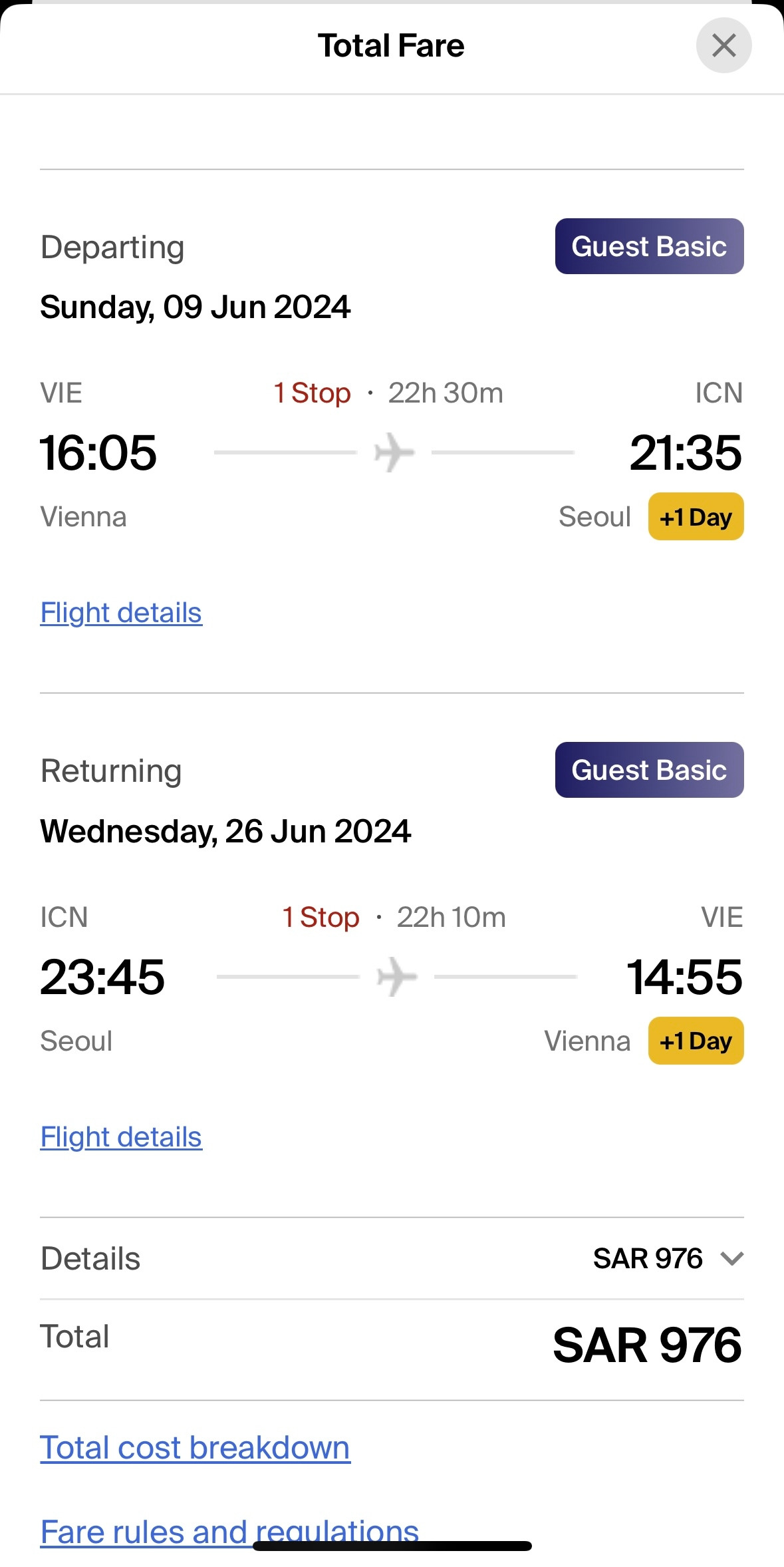Expand the Details row
This screenshot has width=784, height=1567.
coord(392,1258)
